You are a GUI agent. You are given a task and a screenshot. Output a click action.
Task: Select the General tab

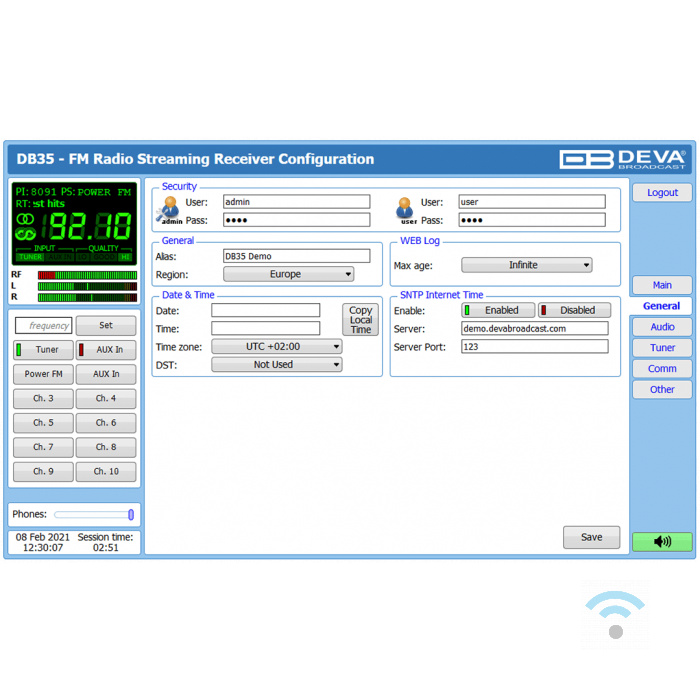click(x=661, y=306)
